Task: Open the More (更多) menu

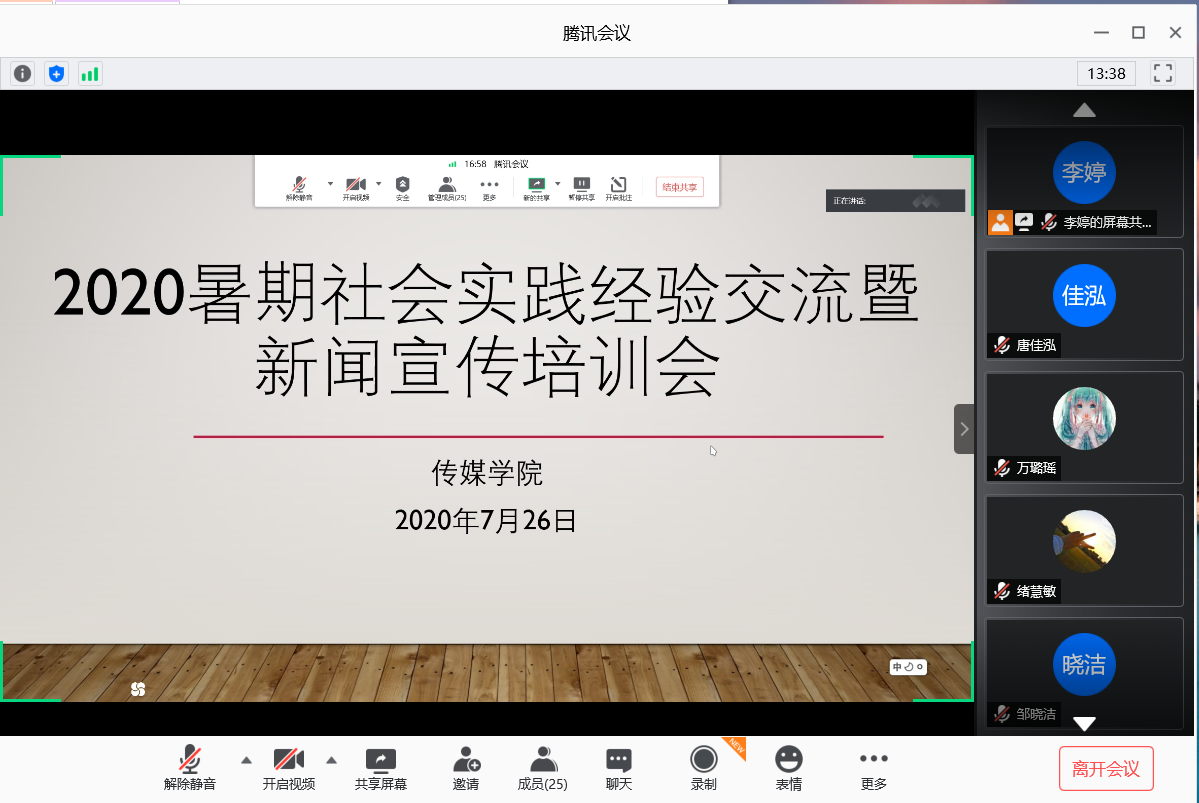Action: click(x=874, y=768)
